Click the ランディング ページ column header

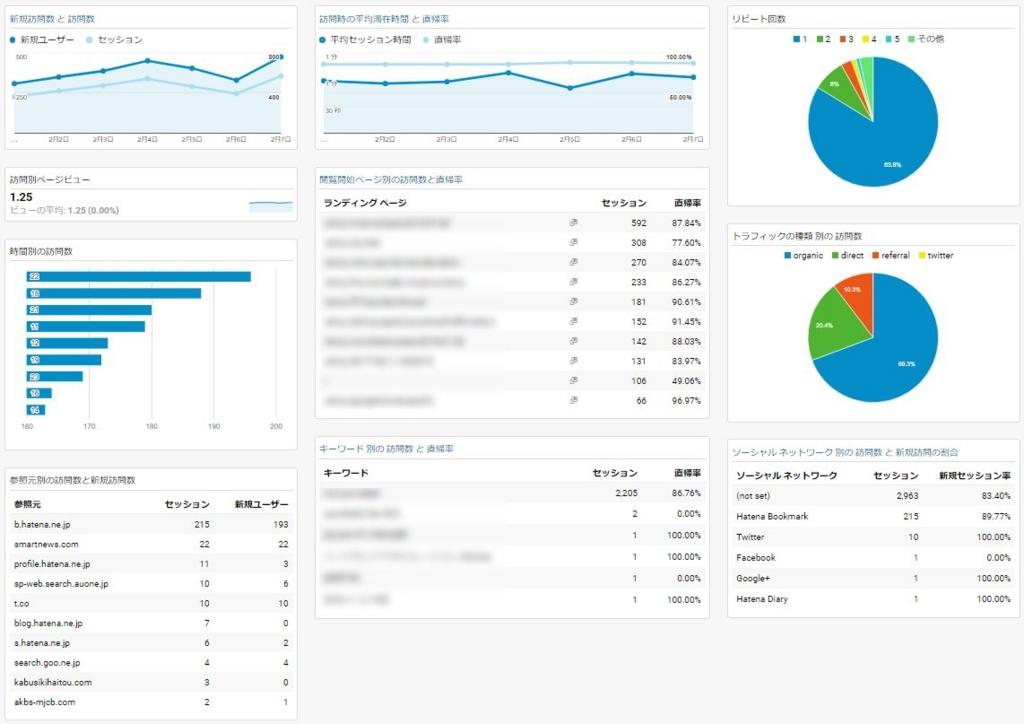click(365, 203)
